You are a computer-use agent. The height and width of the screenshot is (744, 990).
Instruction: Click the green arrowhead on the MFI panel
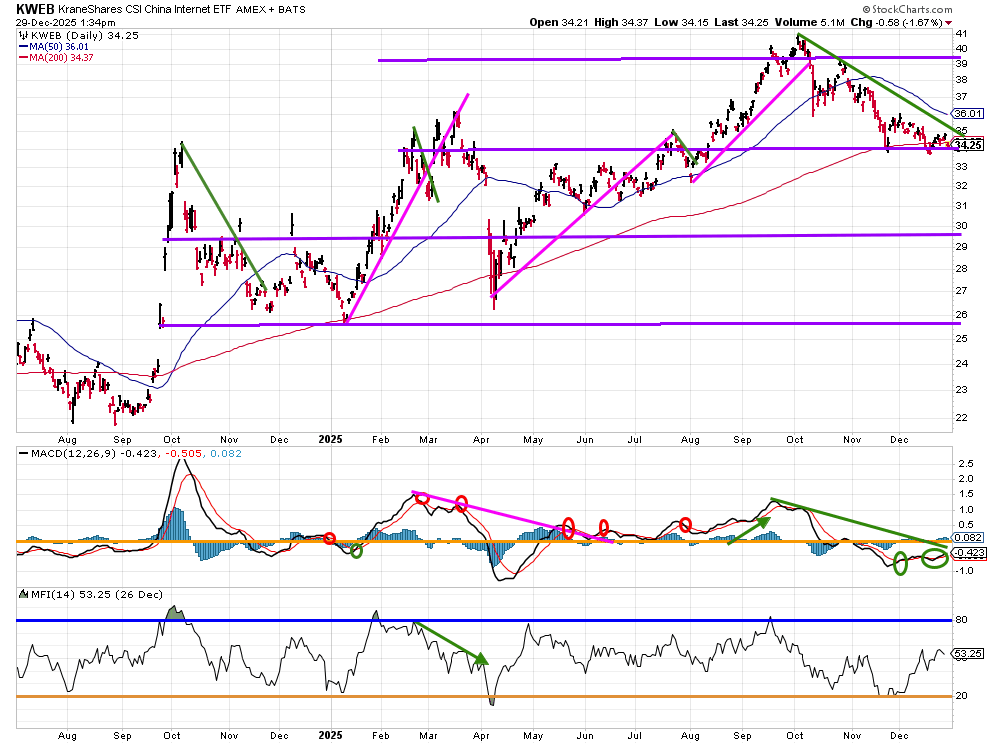481,659
